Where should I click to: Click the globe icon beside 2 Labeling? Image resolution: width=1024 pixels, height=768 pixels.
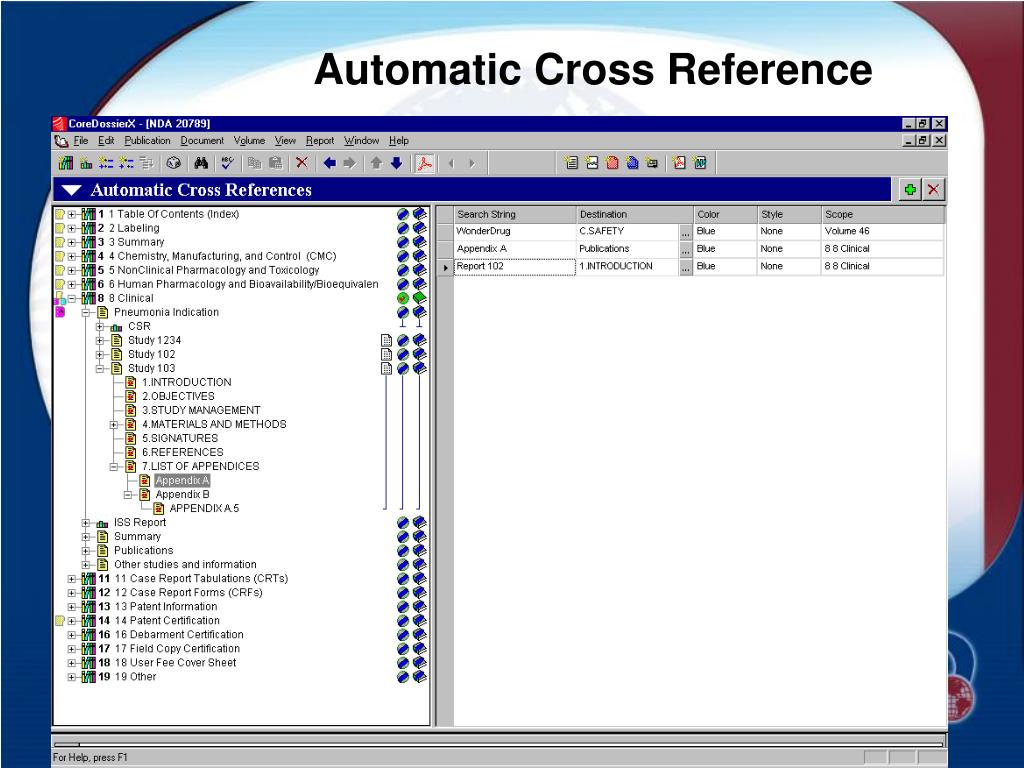[x=403, y=228]
